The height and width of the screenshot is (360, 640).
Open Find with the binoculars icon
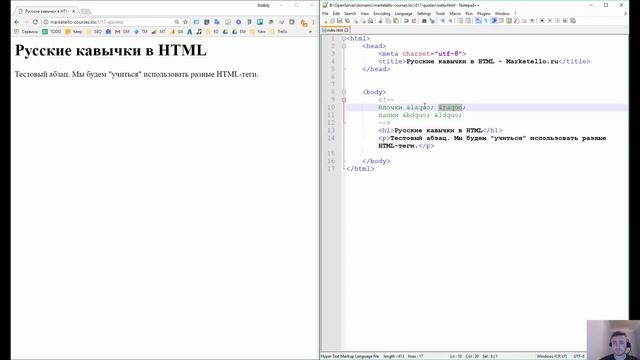(424, 21)
